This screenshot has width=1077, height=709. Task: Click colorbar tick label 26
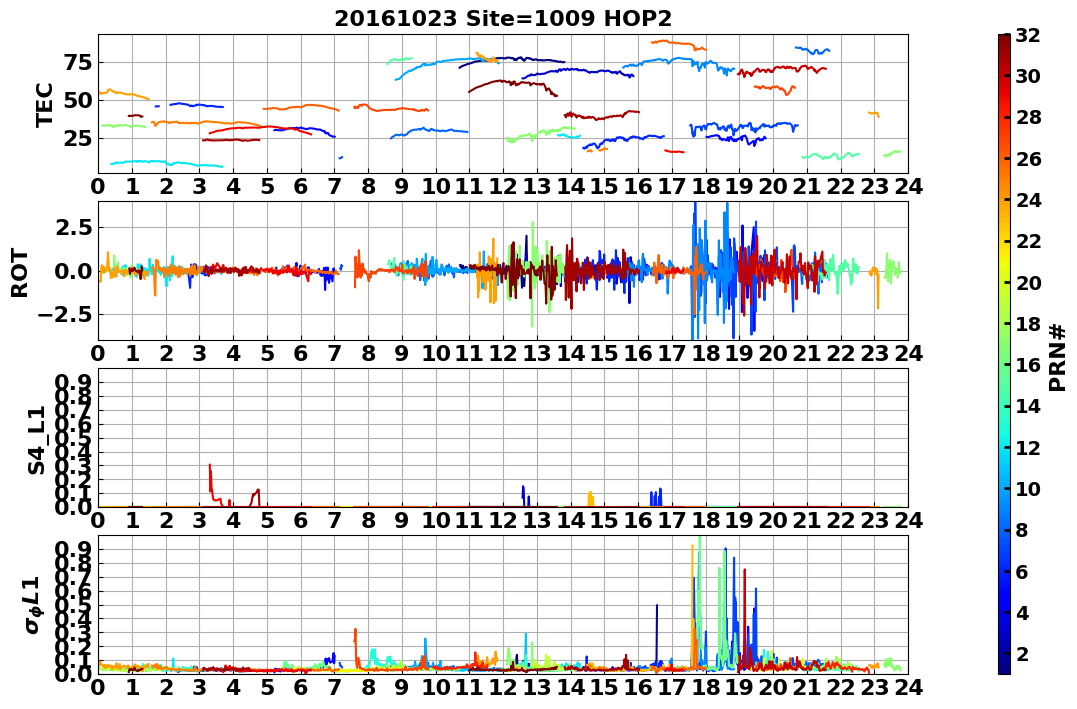1028,159
